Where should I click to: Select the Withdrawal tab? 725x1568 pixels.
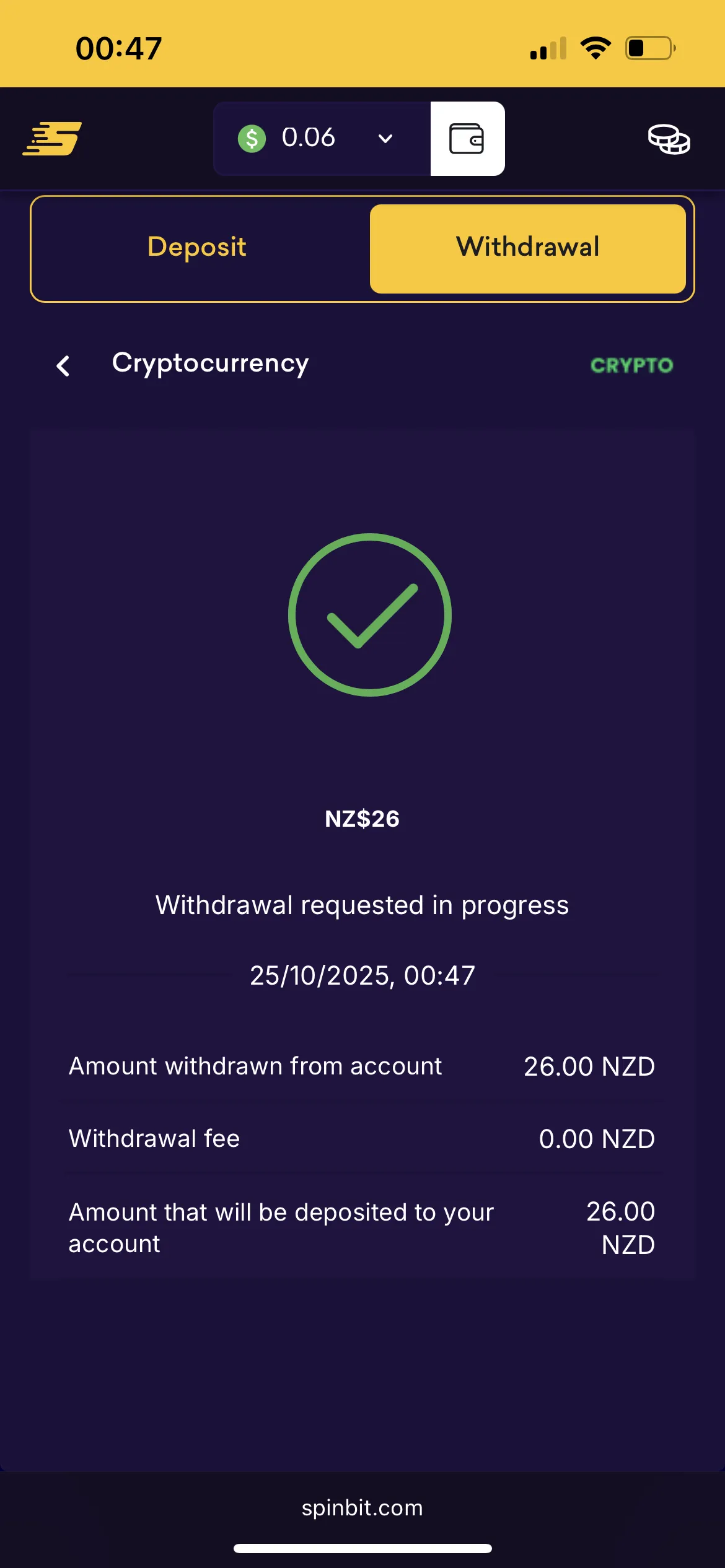coord(527,247)
